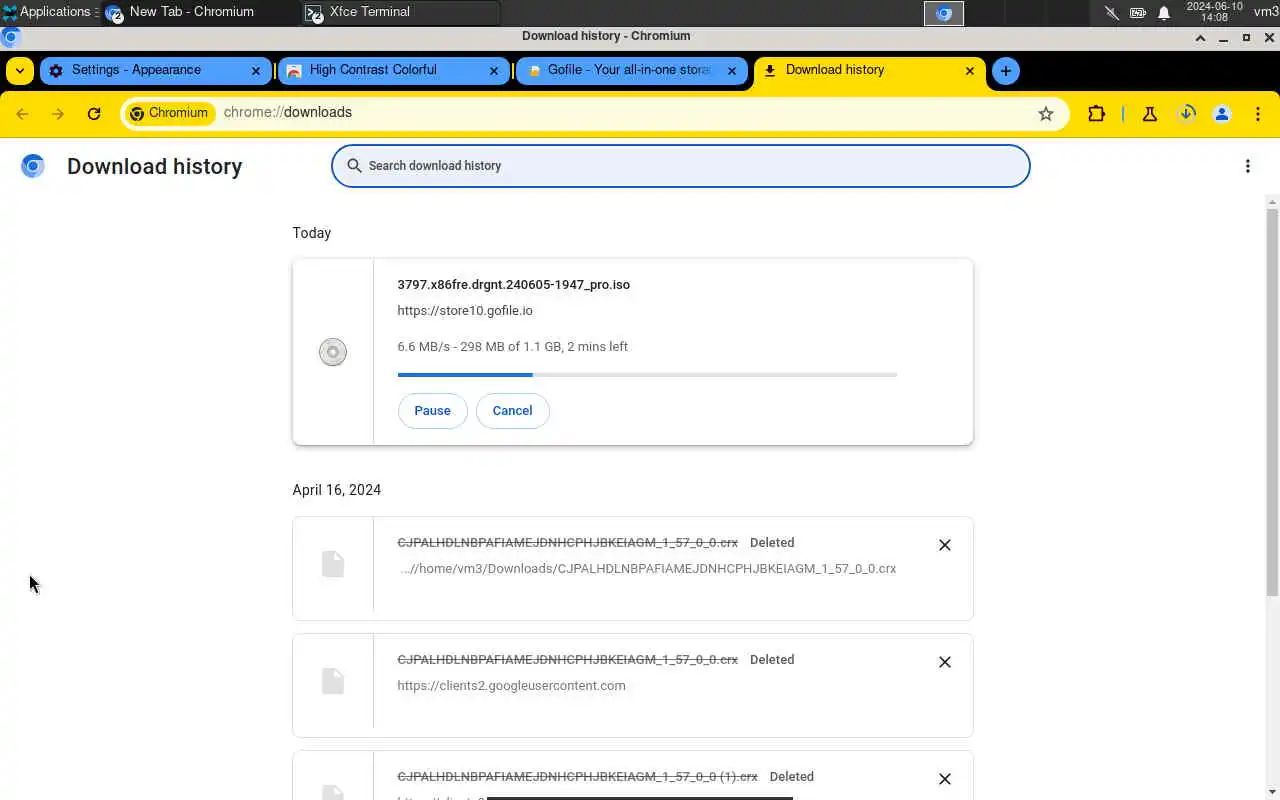Open clients2.googleusercontent.com source link
Image resolution: width=1280 pixels, height=800 pixels.
coord(511,686)
